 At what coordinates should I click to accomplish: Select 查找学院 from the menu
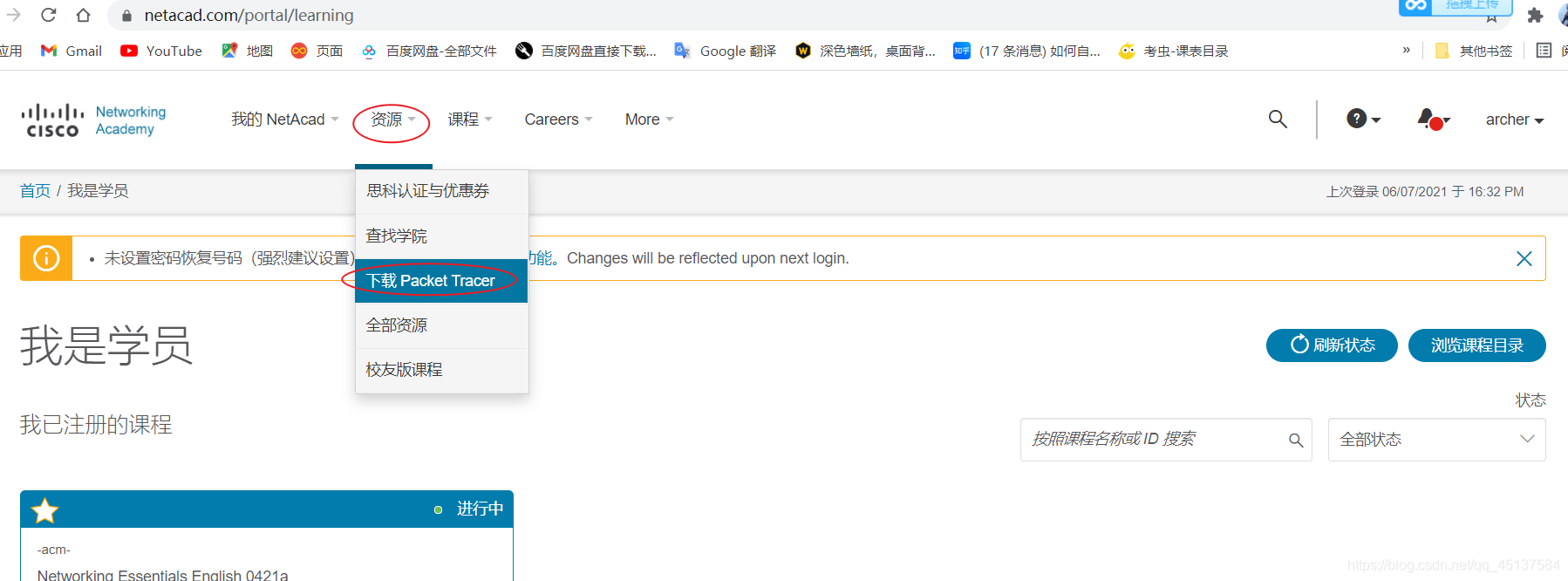coord(441,236)
